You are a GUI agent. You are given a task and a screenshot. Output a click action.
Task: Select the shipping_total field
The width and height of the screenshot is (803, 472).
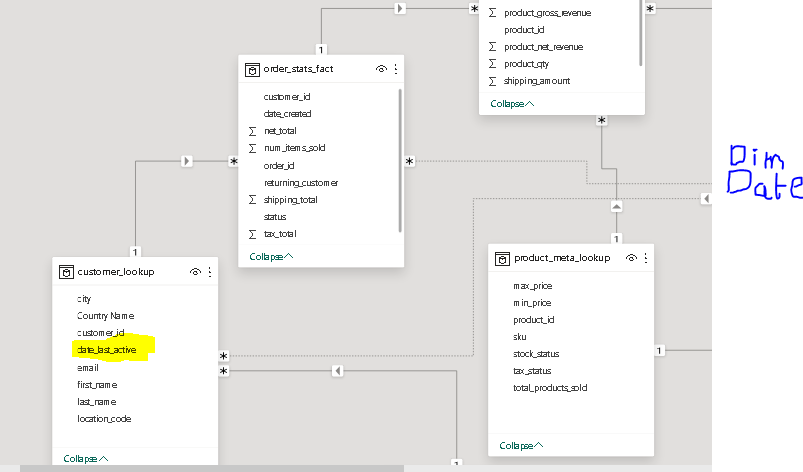coord(290,200)
